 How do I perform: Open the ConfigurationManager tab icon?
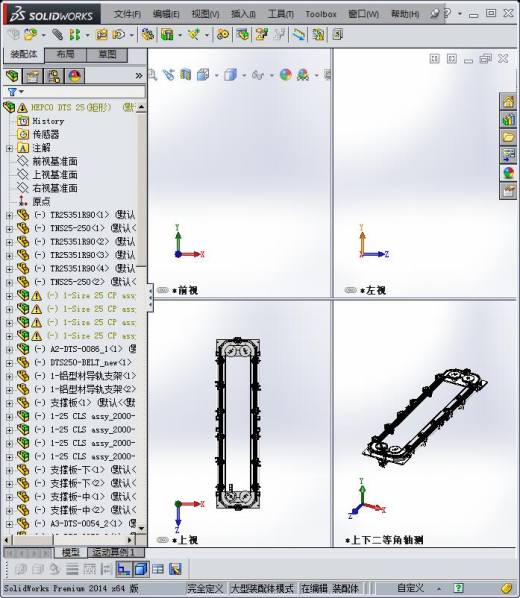54,76
